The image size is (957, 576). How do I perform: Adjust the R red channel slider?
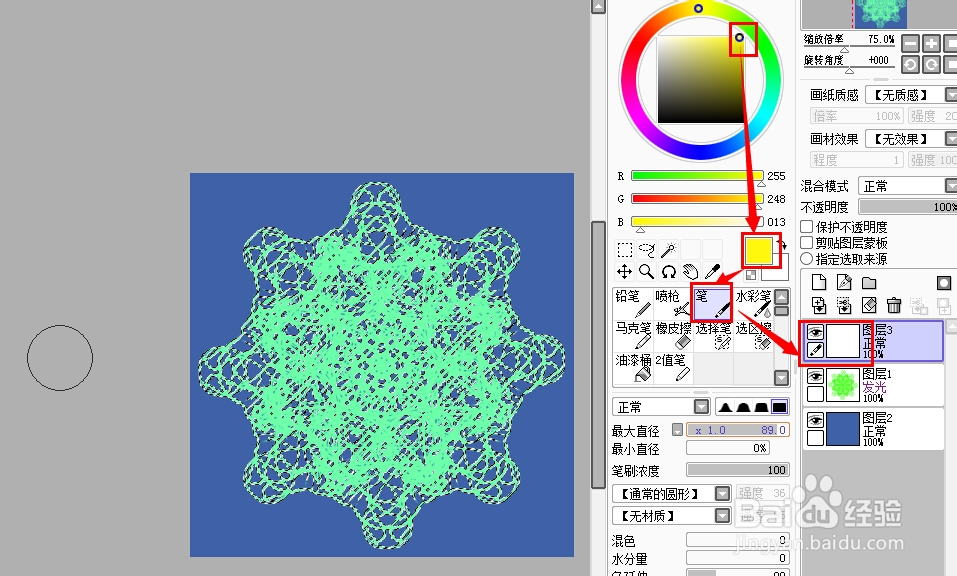tap(696, 176)
